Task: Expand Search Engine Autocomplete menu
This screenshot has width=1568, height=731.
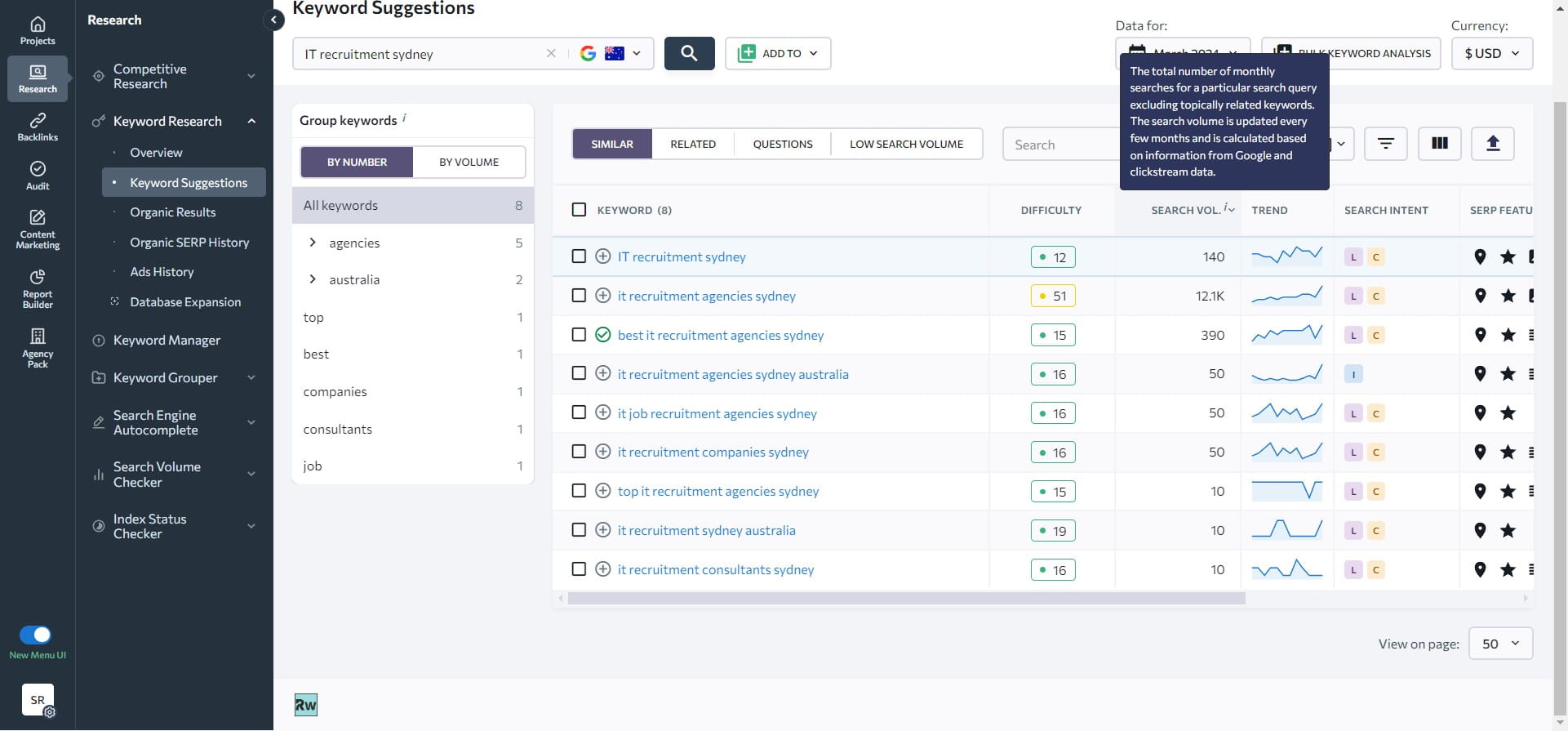Action: tap(175, 422)
